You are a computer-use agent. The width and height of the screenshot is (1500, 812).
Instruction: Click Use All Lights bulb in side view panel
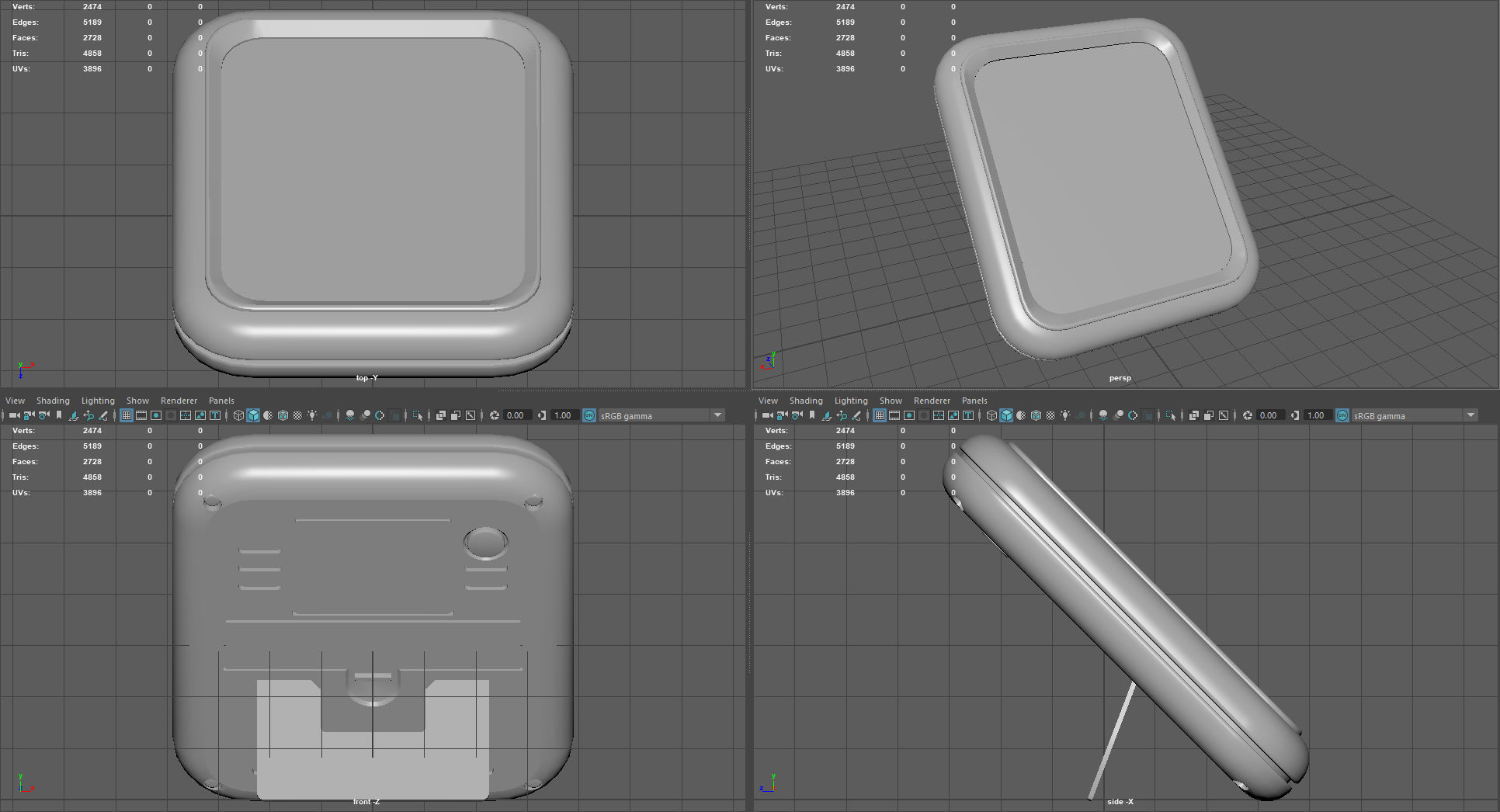pyautogui.click(x=1065, y=415)
